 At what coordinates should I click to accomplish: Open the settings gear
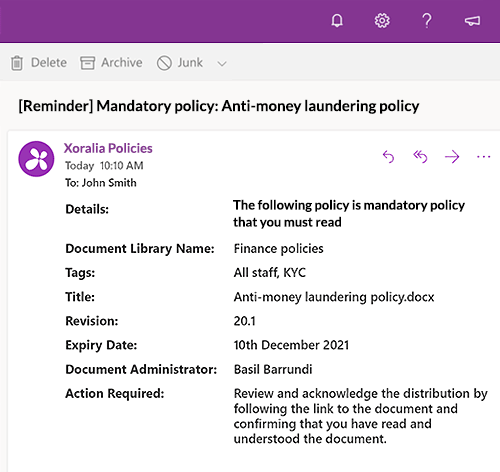[382, 21]
